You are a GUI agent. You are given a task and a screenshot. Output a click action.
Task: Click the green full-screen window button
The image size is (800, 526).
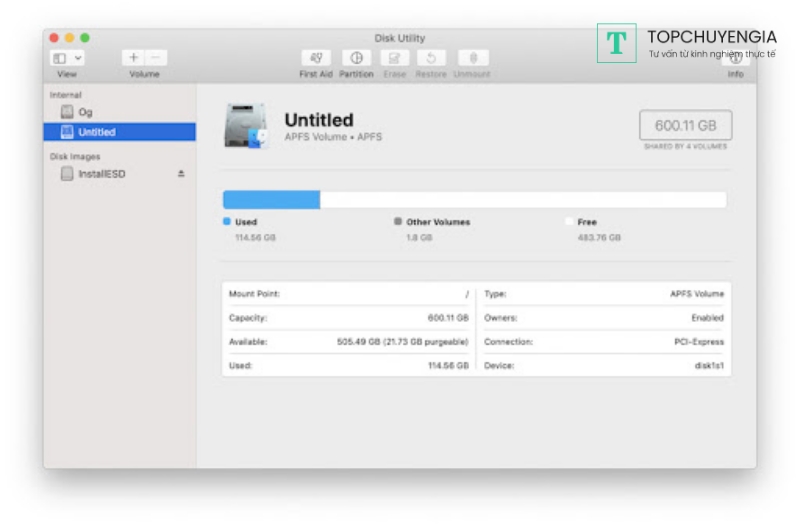[x=85, y=38]
